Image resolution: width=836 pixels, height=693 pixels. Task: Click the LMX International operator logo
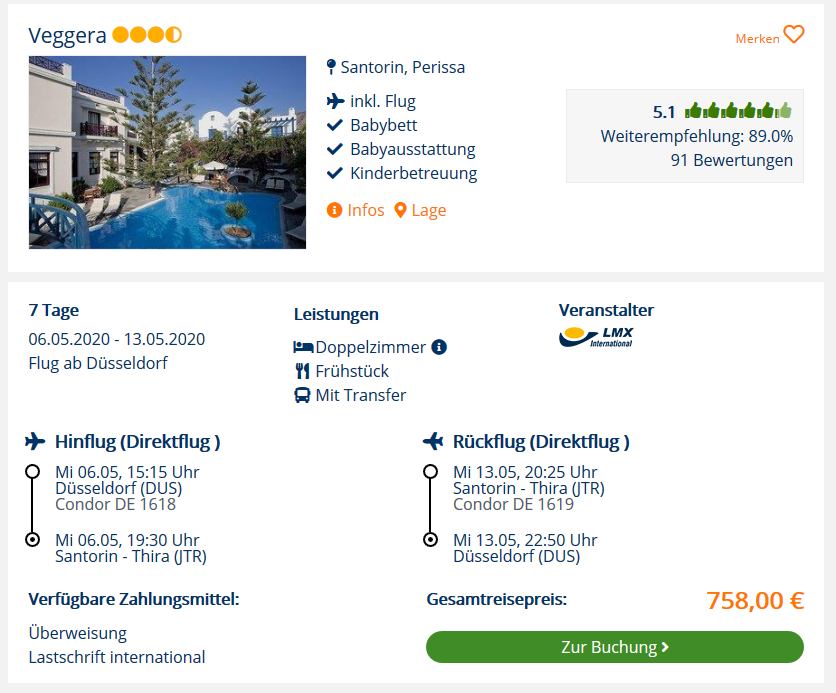[596, 337]
